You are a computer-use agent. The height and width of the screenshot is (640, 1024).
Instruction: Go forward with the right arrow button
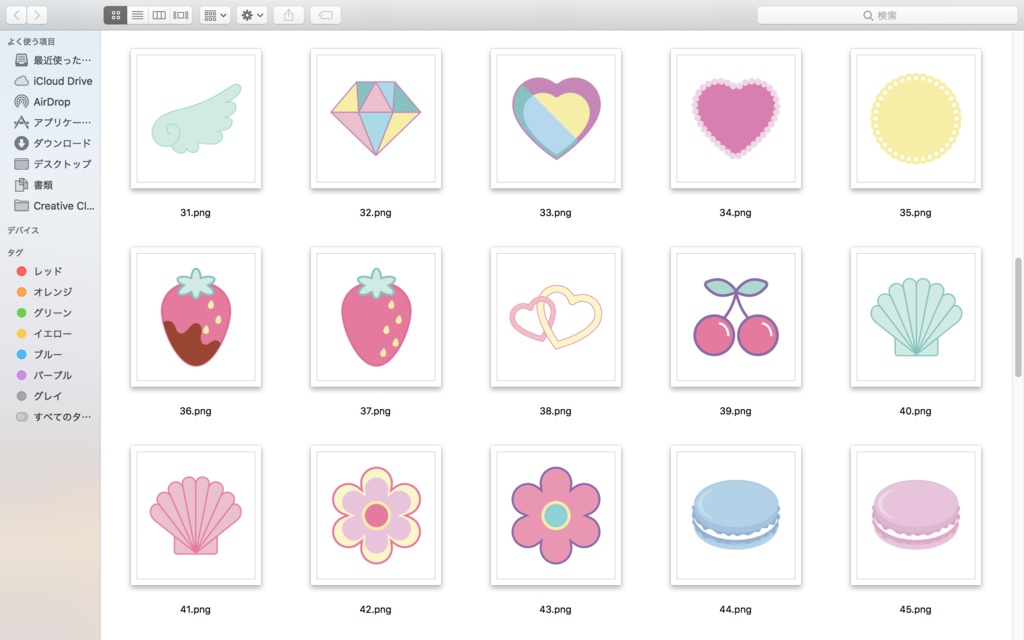pyautogui.click(x=37, y=14)
